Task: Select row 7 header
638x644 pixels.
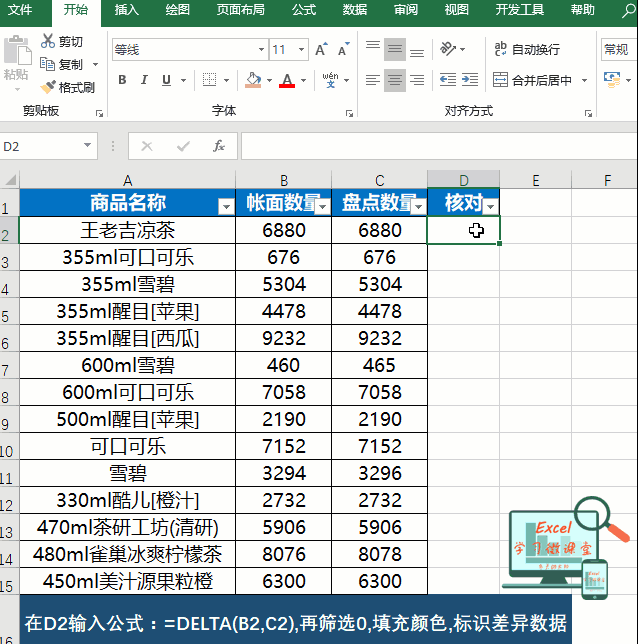Action: pos(9,366)
